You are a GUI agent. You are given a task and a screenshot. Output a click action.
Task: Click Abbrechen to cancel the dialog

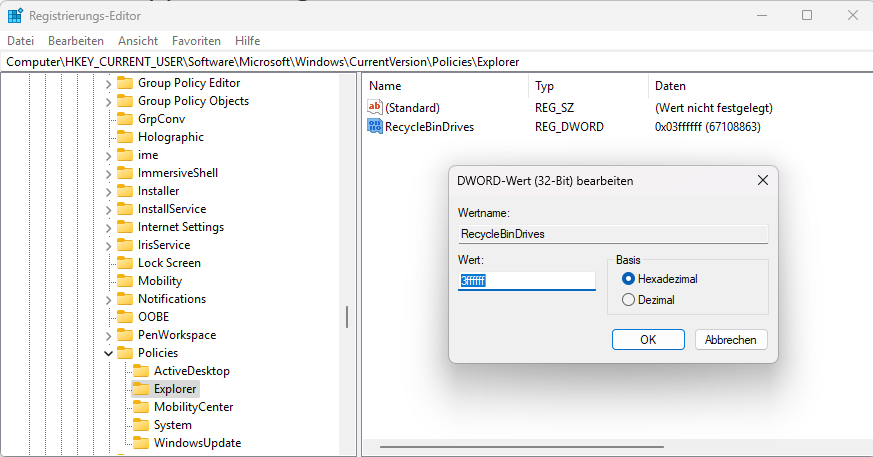pyautogui.click(x=730, y=340)
